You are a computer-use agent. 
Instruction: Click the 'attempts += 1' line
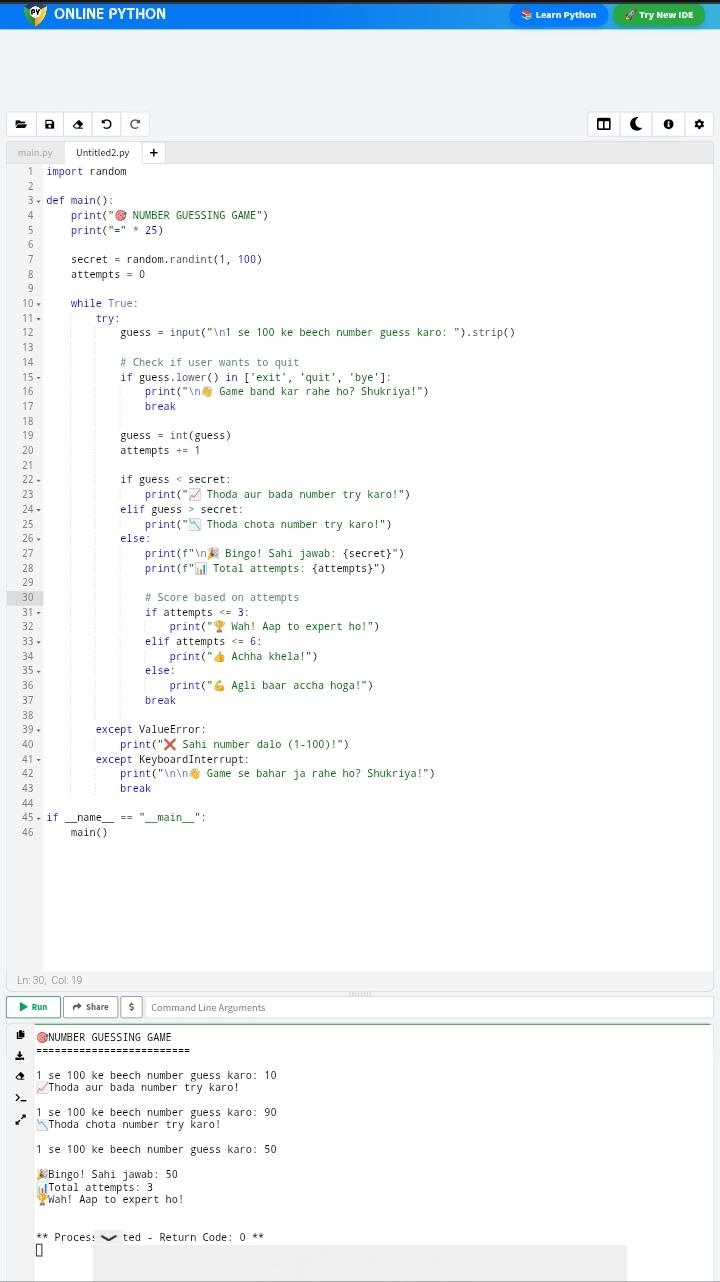[x=160, y=450]
